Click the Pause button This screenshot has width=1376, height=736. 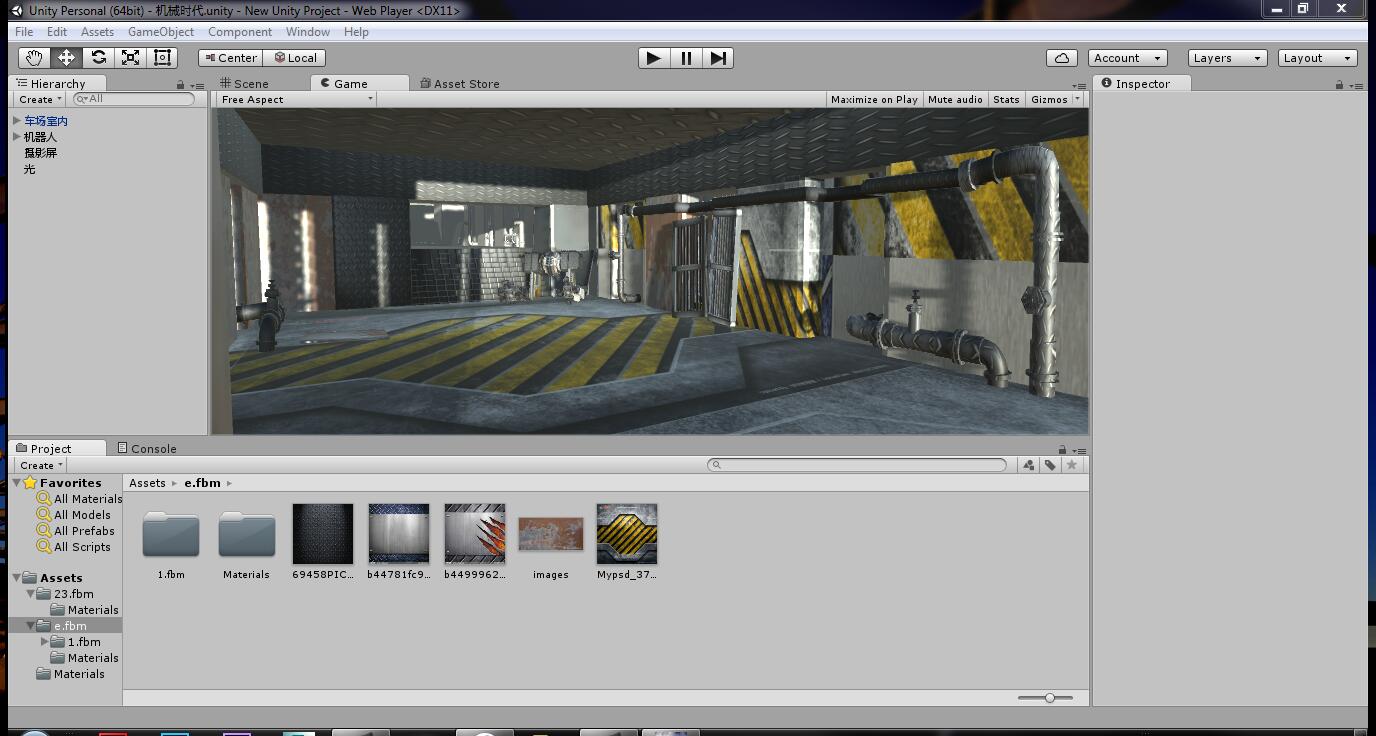[x=686, y=58]
